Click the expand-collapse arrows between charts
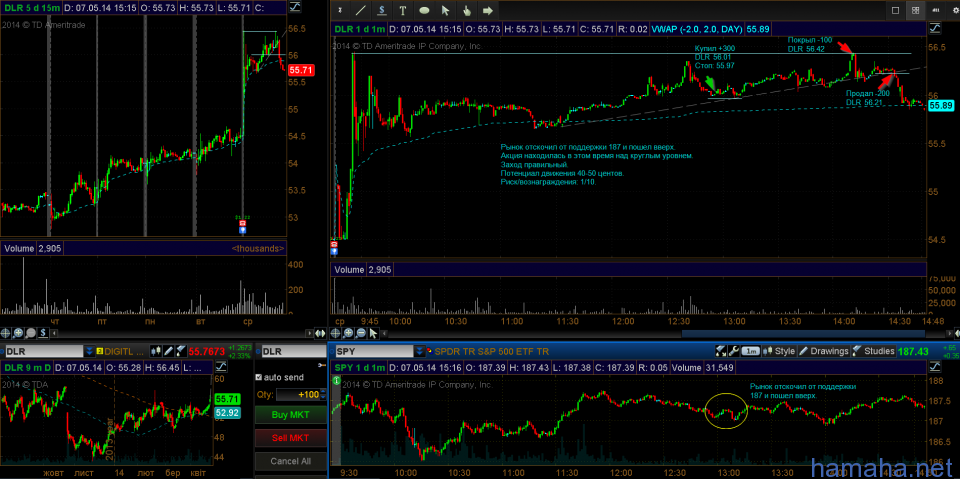Screen dimensions: 960x479 320,333
